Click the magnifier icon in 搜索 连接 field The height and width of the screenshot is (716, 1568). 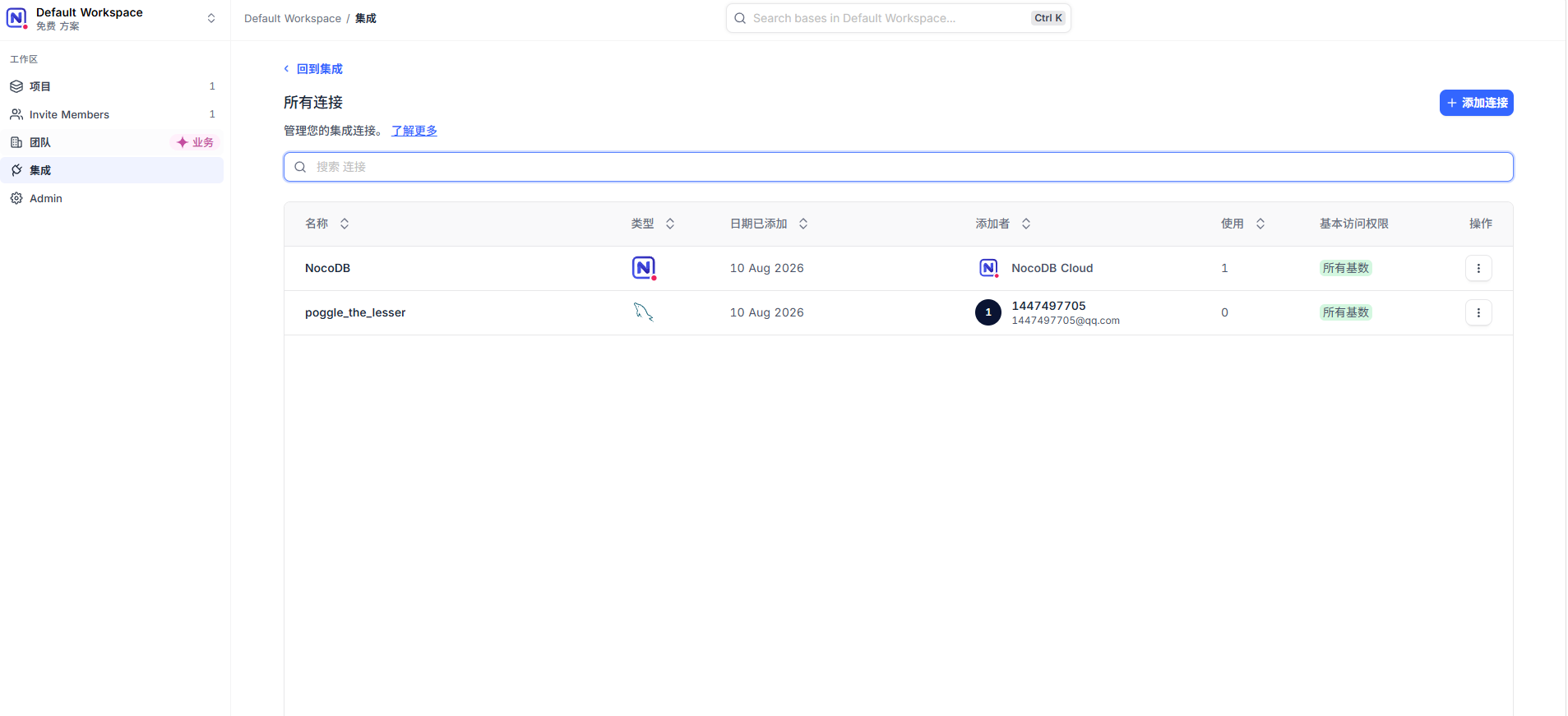[x=300, y=167]
